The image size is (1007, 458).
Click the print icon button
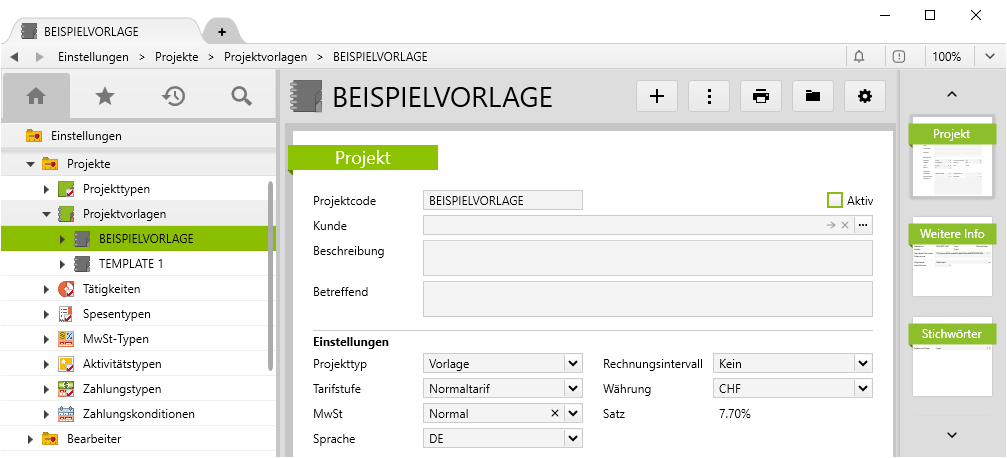pyautogui.click(x=761, y=96)
